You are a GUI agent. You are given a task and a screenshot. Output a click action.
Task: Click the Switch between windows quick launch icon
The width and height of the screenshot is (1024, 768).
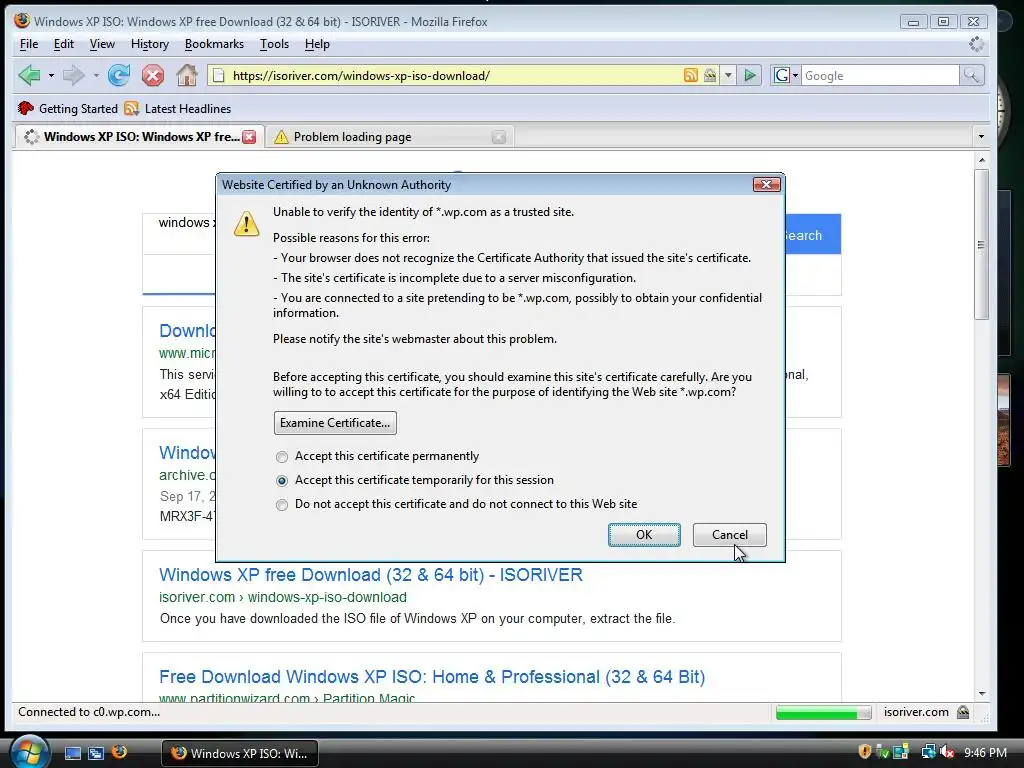coord(96,753)
